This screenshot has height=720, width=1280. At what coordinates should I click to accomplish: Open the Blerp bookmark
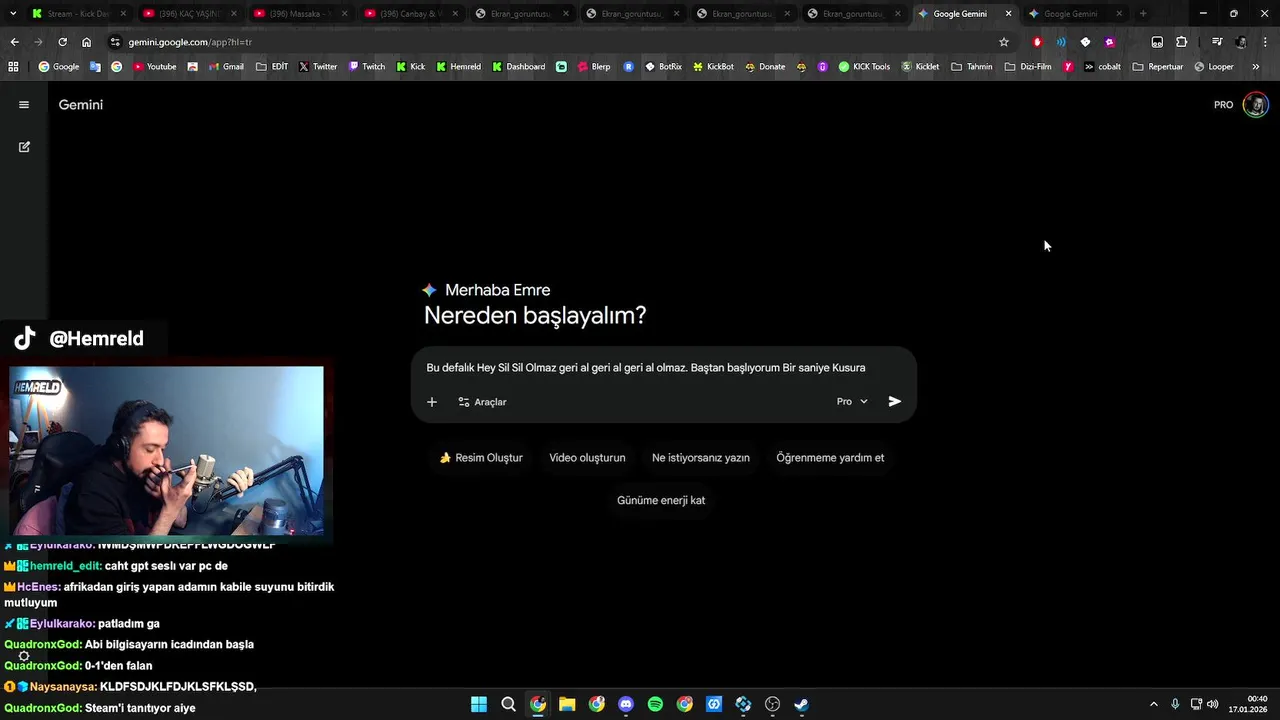[593, 67]
